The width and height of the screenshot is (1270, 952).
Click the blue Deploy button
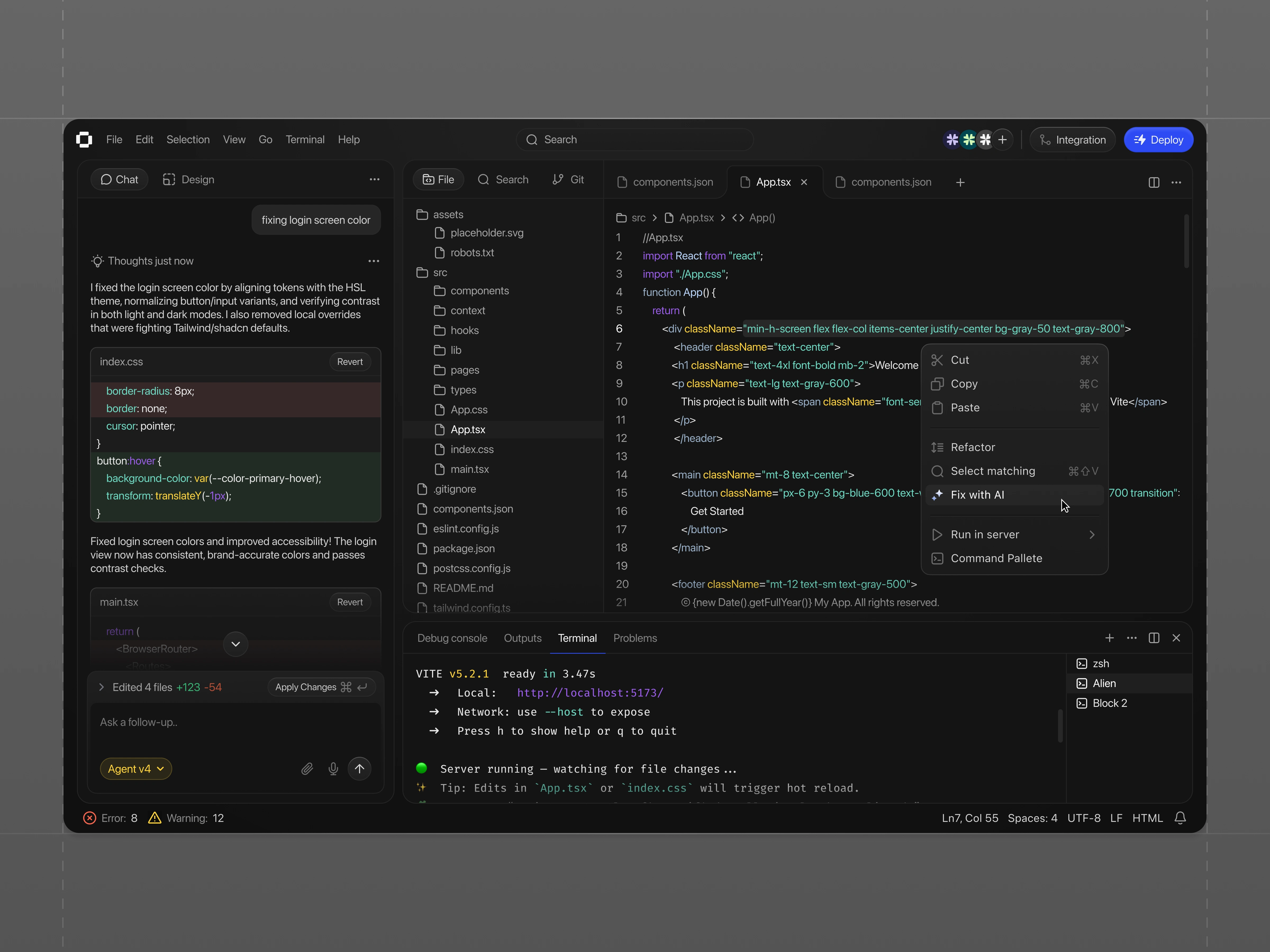[x=1158, y=140]
